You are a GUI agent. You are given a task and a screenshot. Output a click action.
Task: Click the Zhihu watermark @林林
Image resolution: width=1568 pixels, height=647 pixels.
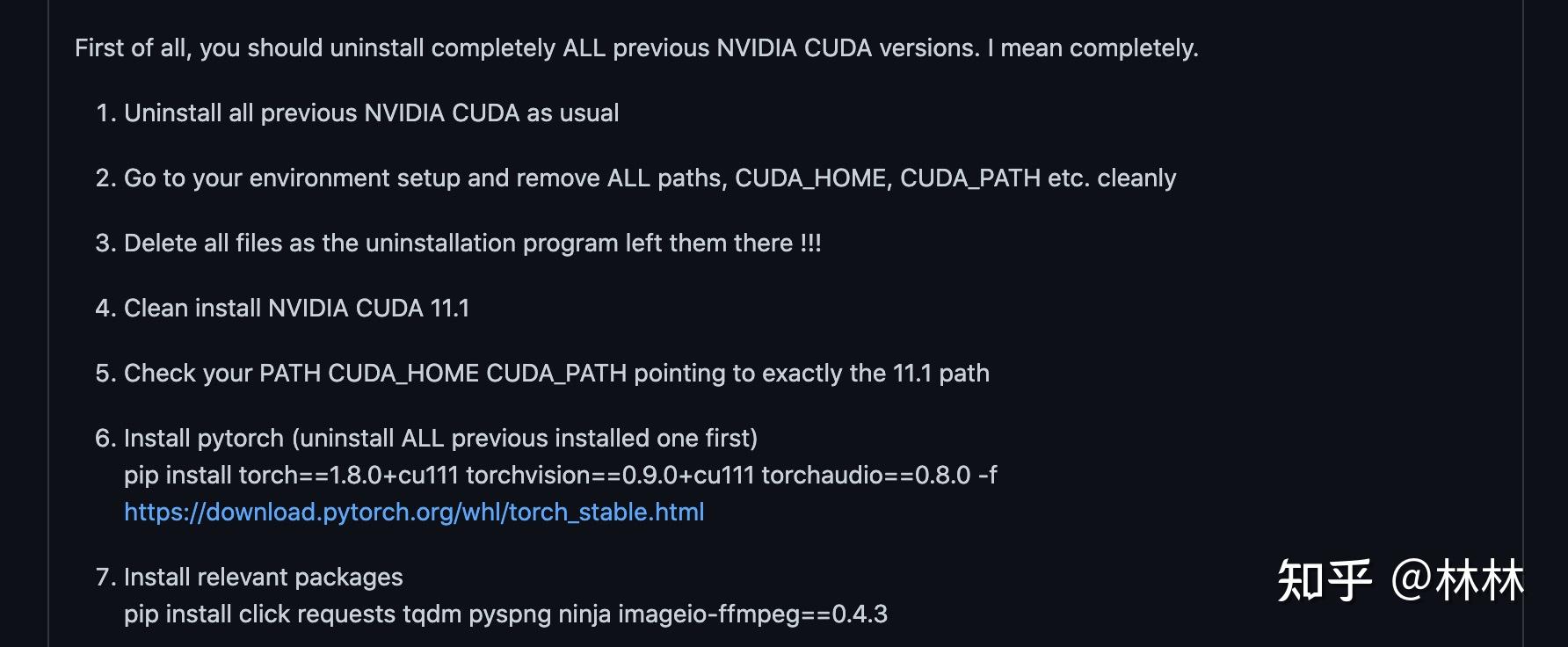coord(1457,581)
